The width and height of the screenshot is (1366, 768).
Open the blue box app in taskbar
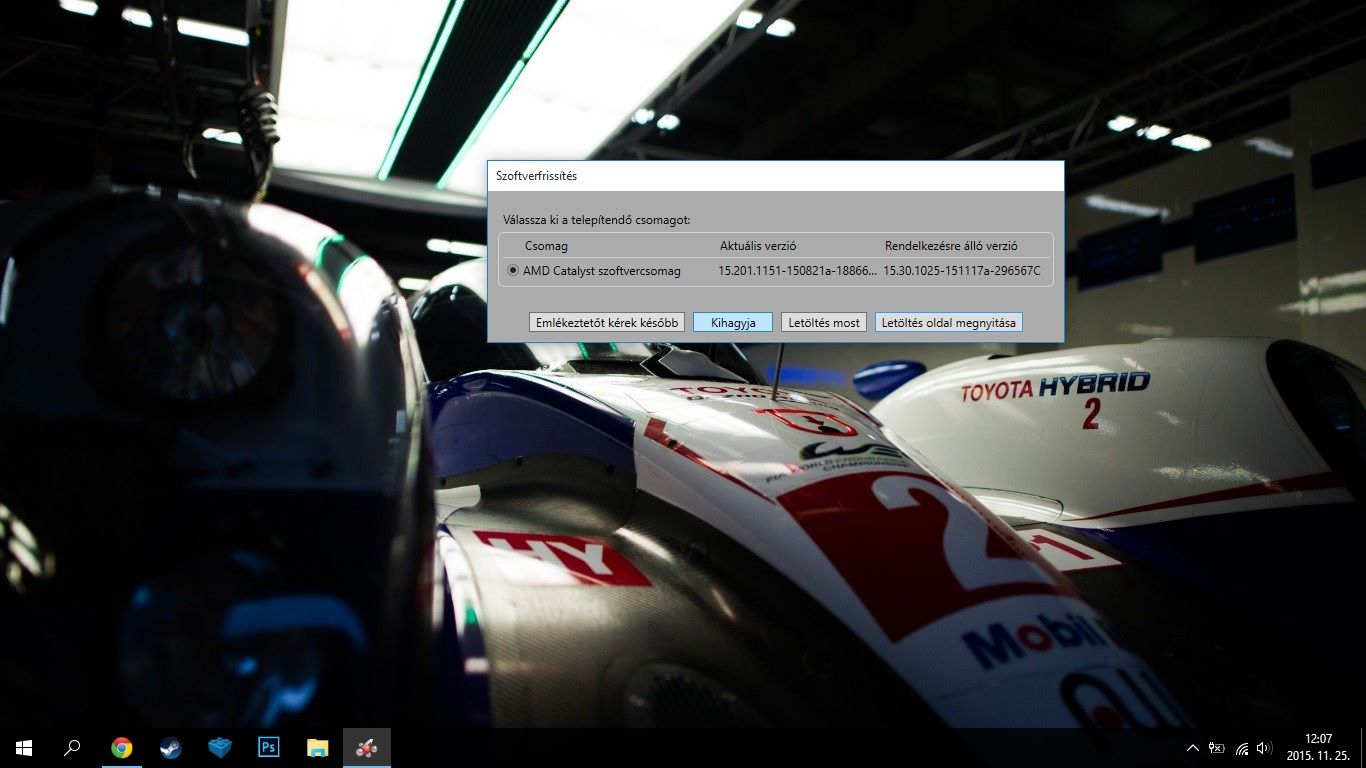pyautogui.click(x=219, y=747)
